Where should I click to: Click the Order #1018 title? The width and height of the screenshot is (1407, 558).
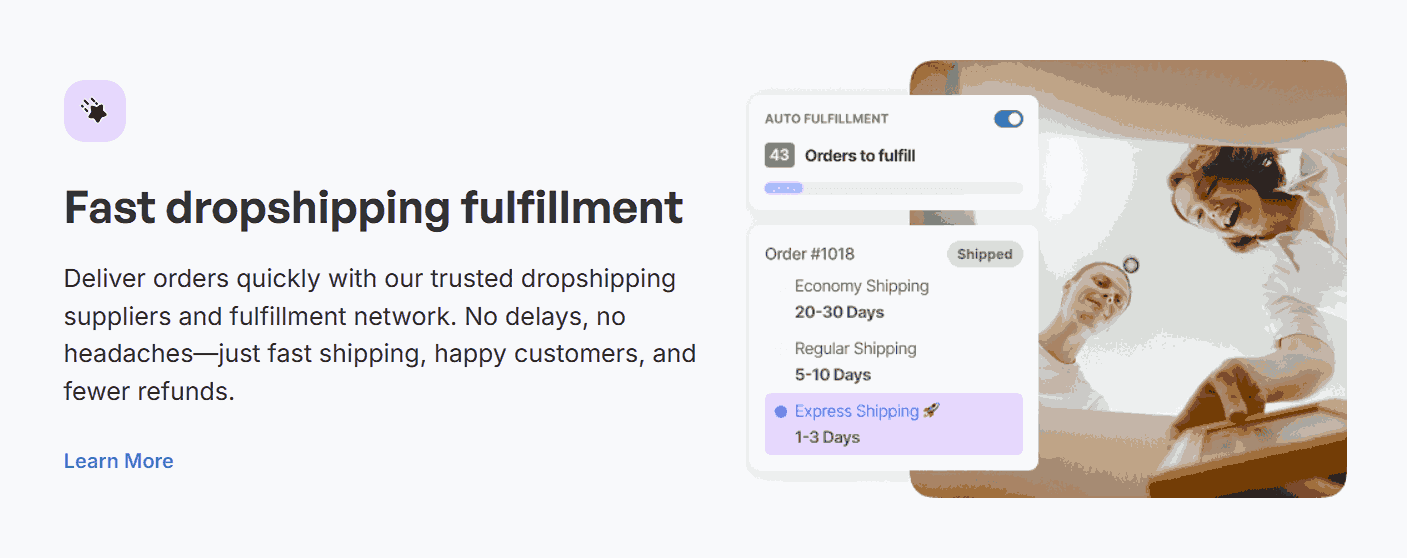(810, 254)
